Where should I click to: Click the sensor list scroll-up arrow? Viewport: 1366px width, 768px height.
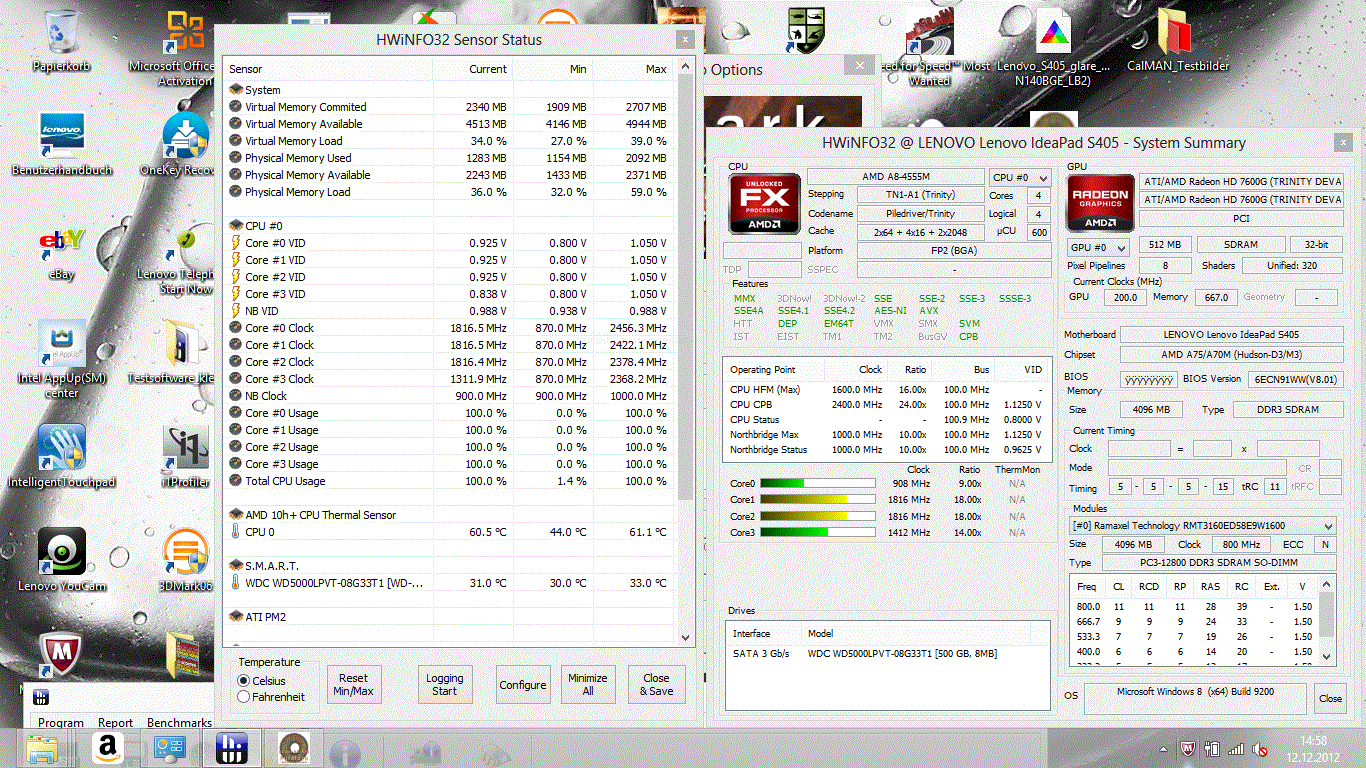(x=685, y=67)
